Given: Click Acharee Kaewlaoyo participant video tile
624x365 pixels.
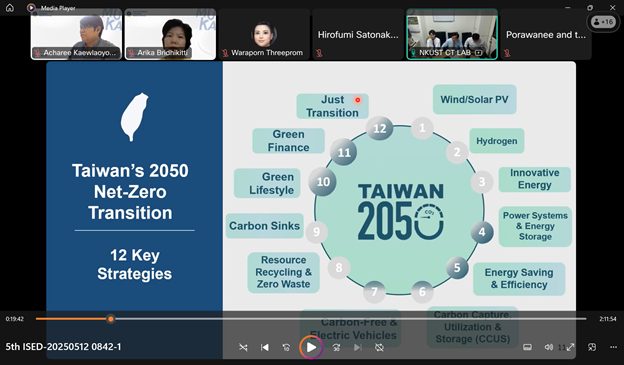Looking at the screenshot, I should pyautogui.click(x=76, y=35).
